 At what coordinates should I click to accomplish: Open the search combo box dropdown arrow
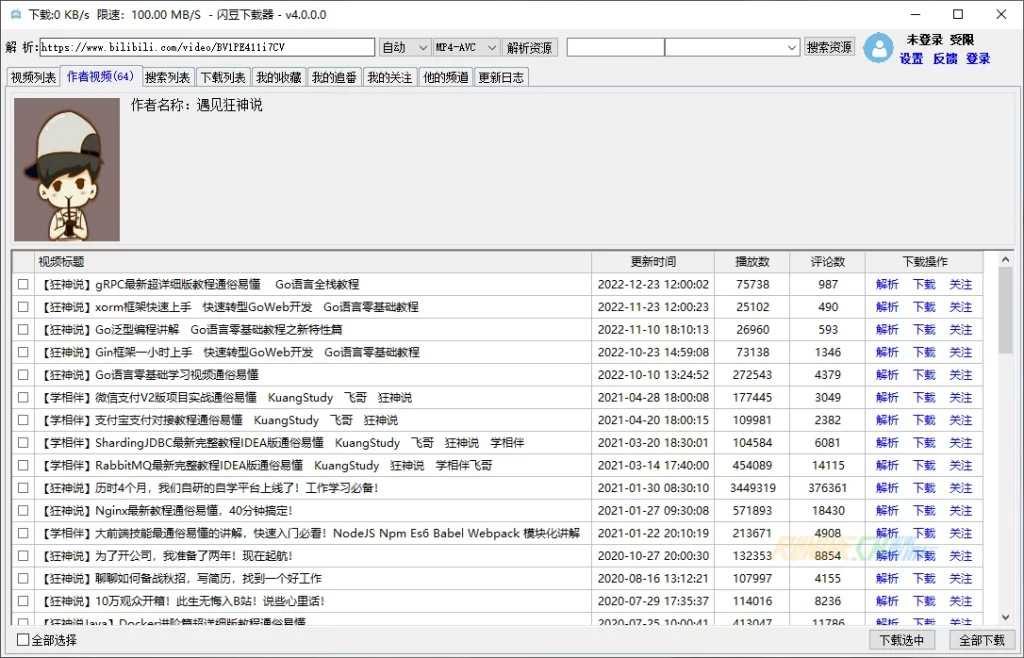[791, 48]
